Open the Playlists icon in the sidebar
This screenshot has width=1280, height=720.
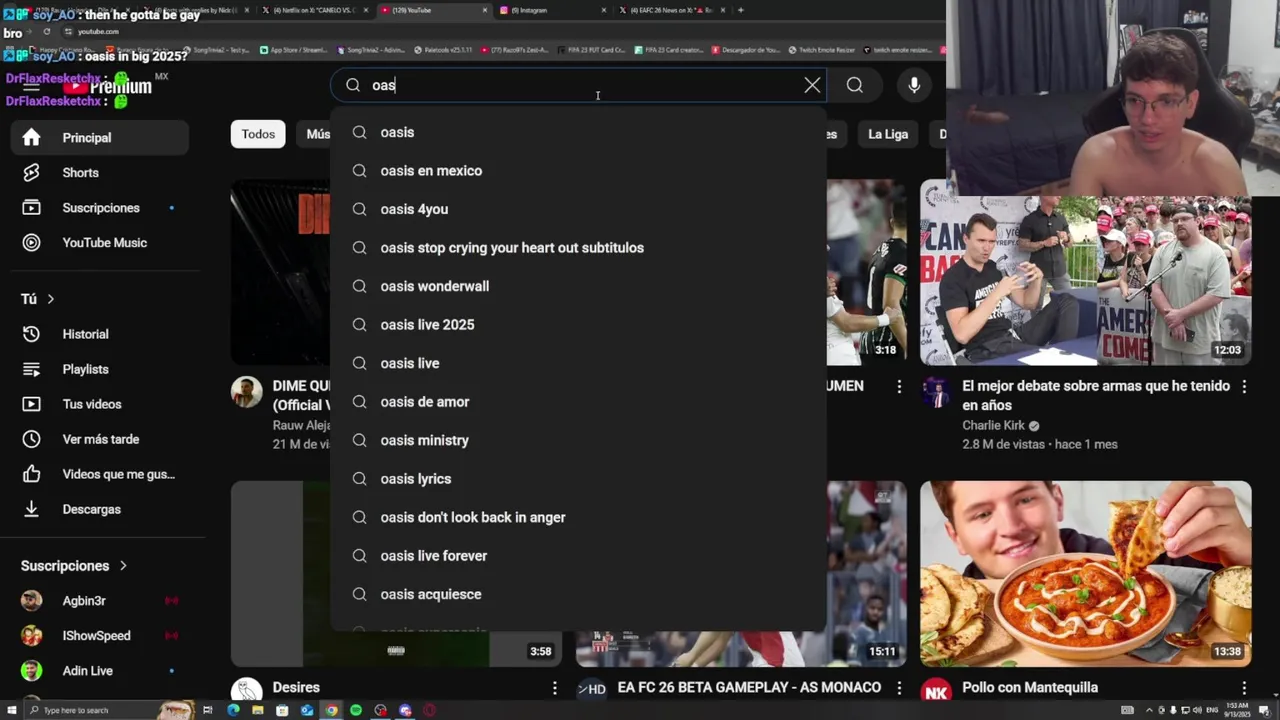(x=31, y=369)
